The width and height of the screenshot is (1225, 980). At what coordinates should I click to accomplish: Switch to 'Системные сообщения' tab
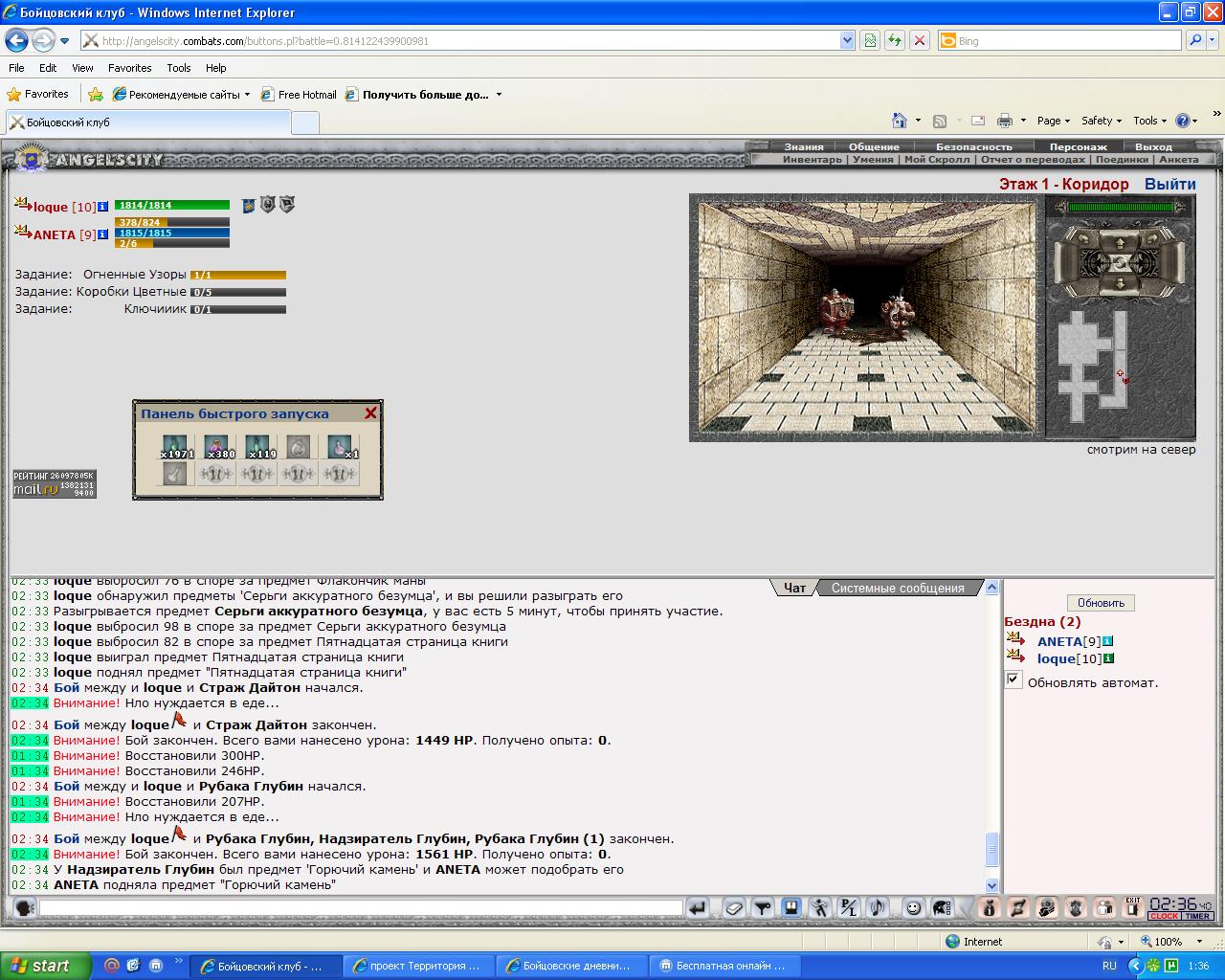click(x=898, y=588)
